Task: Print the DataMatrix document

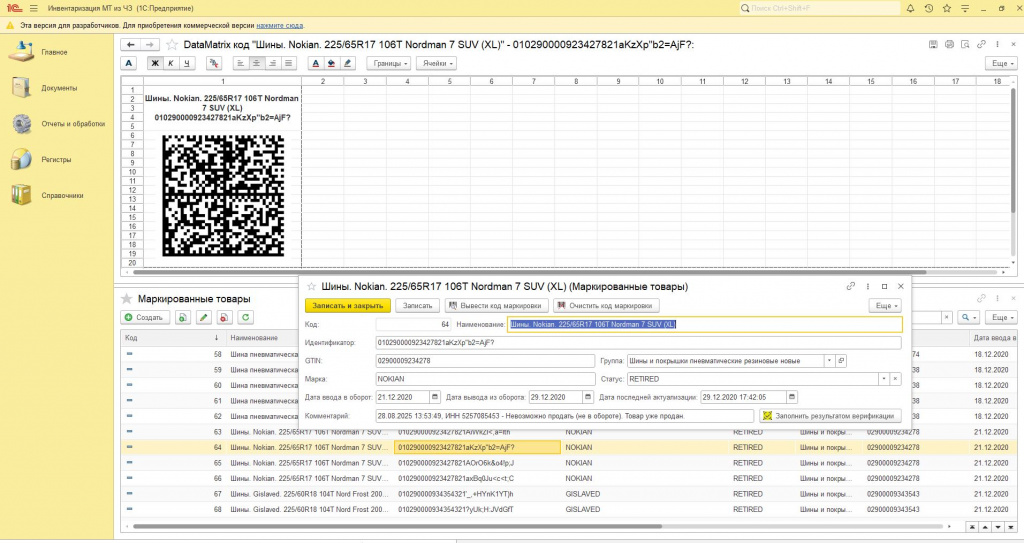Action: 949,44
